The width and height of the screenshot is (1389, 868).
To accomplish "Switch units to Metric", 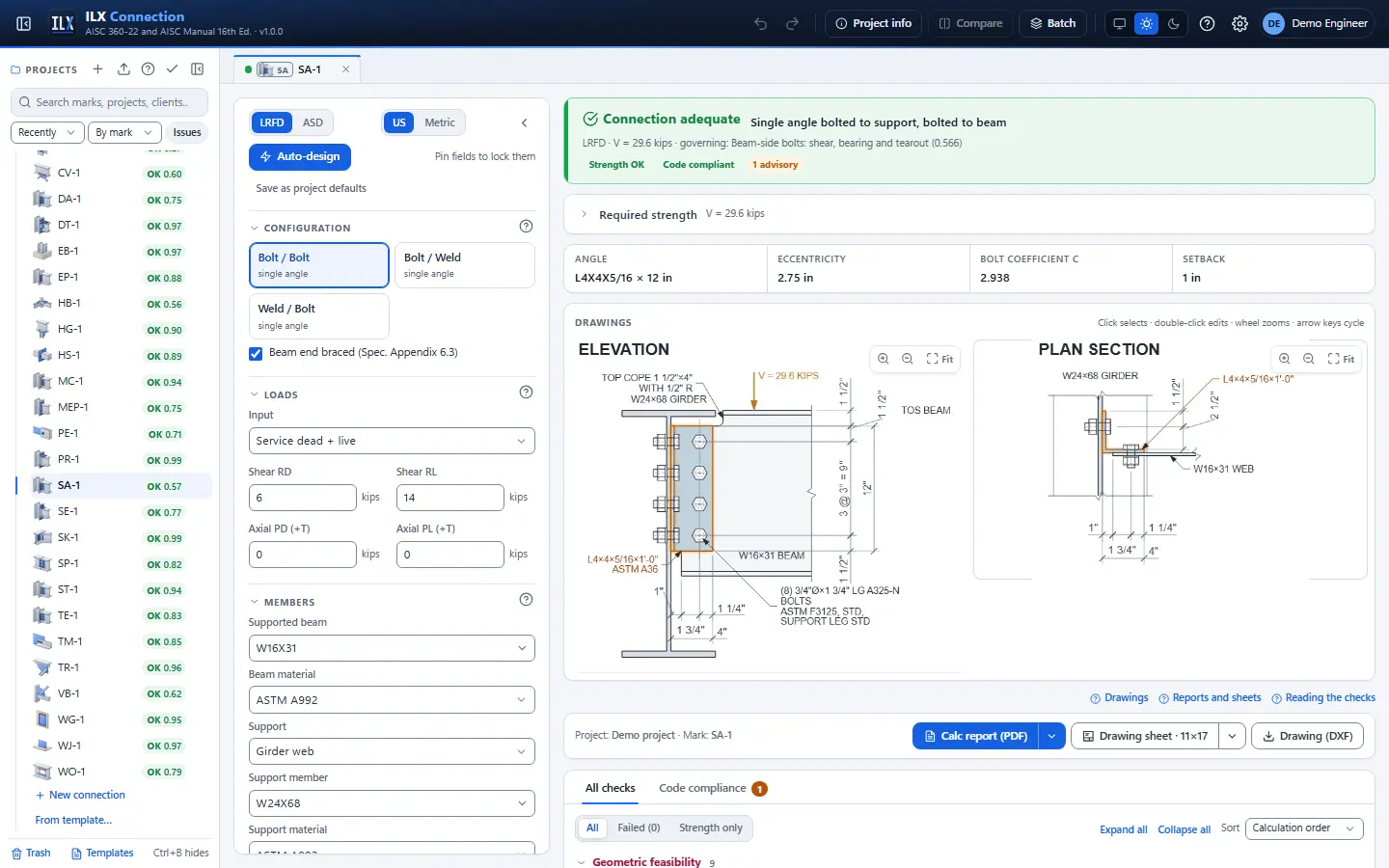I will coord(440,122).
